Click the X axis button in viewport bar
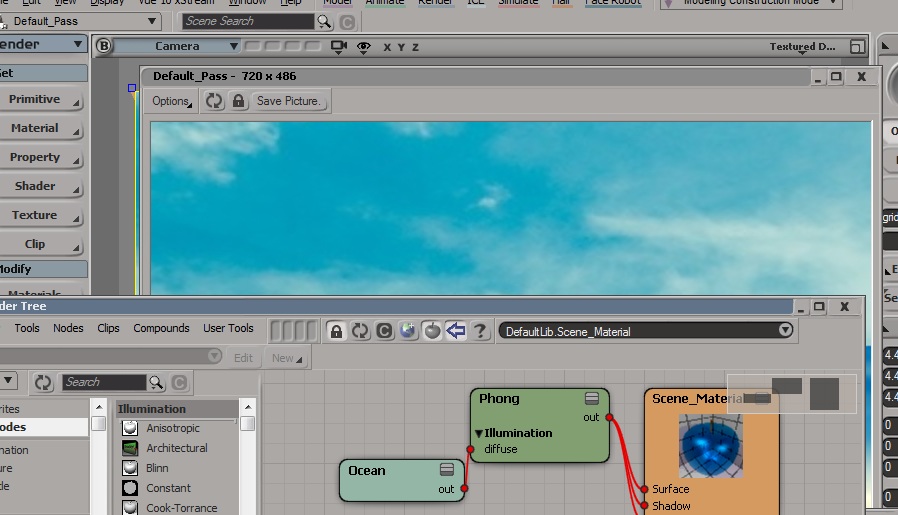This screenshot has height=515, width=898. [387, 48]
